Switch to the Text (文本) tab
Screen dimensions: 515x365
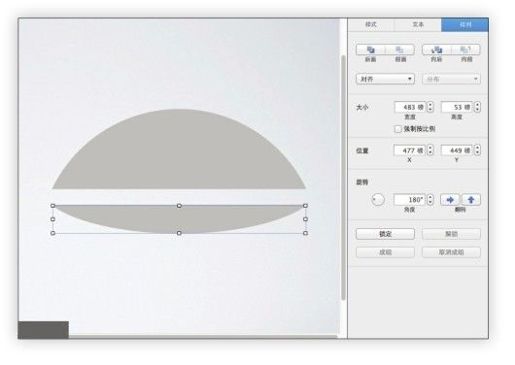click(418, 24)
